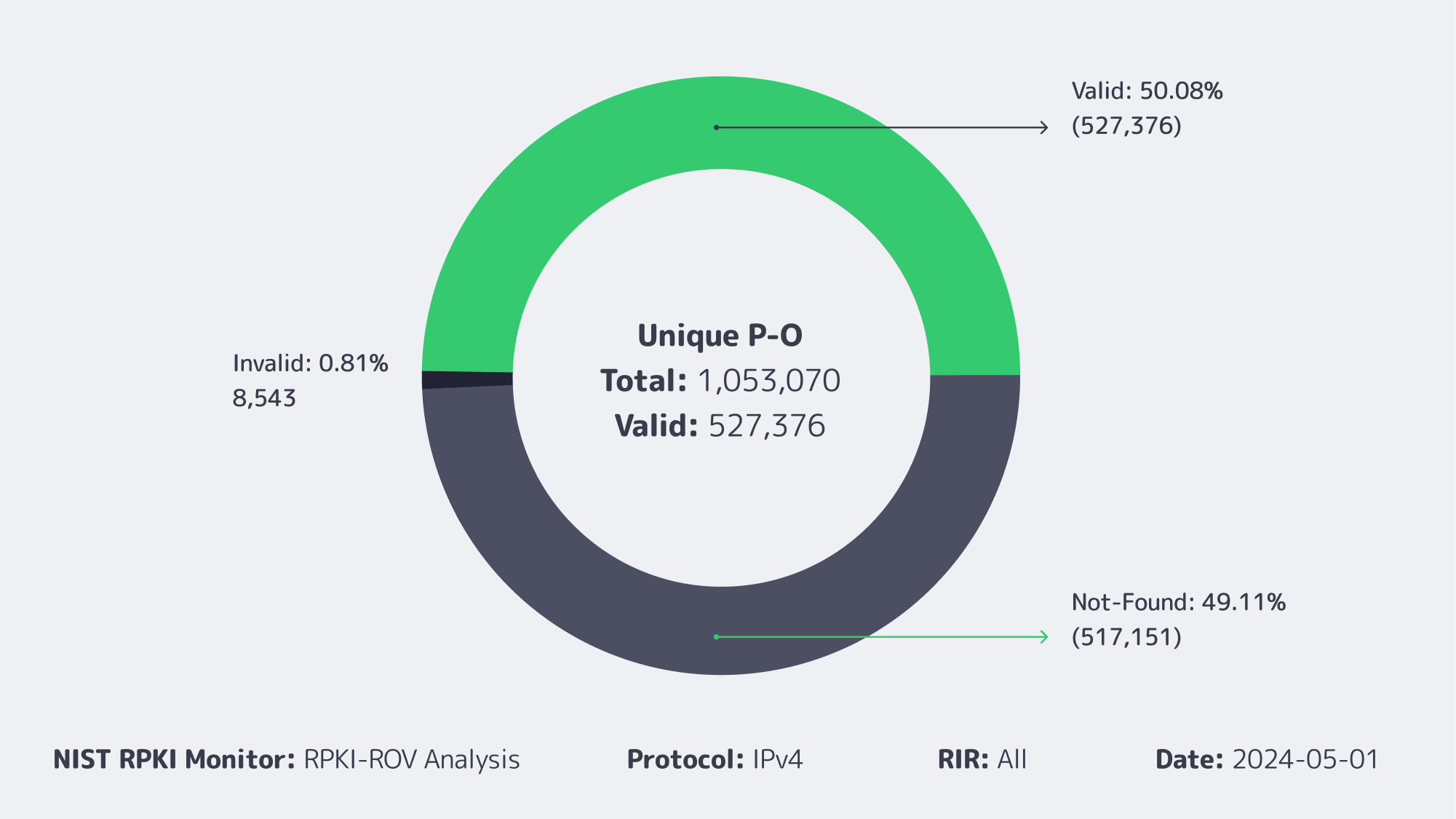Select the Not-Found: 49.11% label
Viewport: 1456px width, 819px height.
pos(1178,603)
